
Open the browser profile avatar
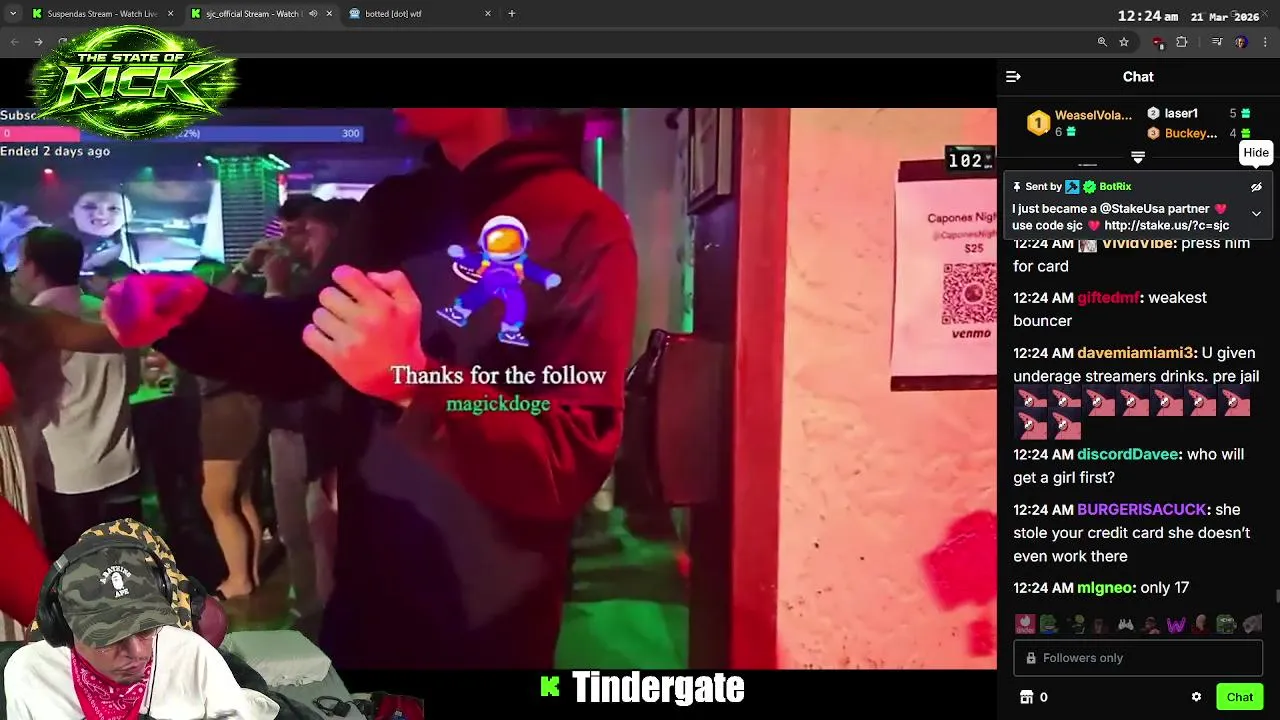pos(1241,42)
